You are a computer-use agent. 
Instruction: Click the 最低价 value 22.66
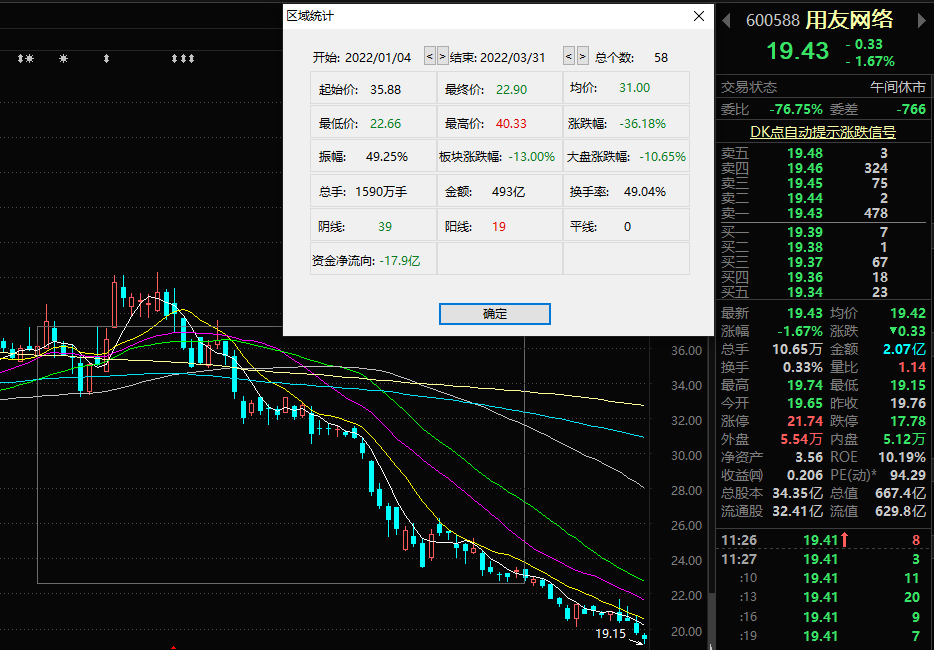click(385, 124)
